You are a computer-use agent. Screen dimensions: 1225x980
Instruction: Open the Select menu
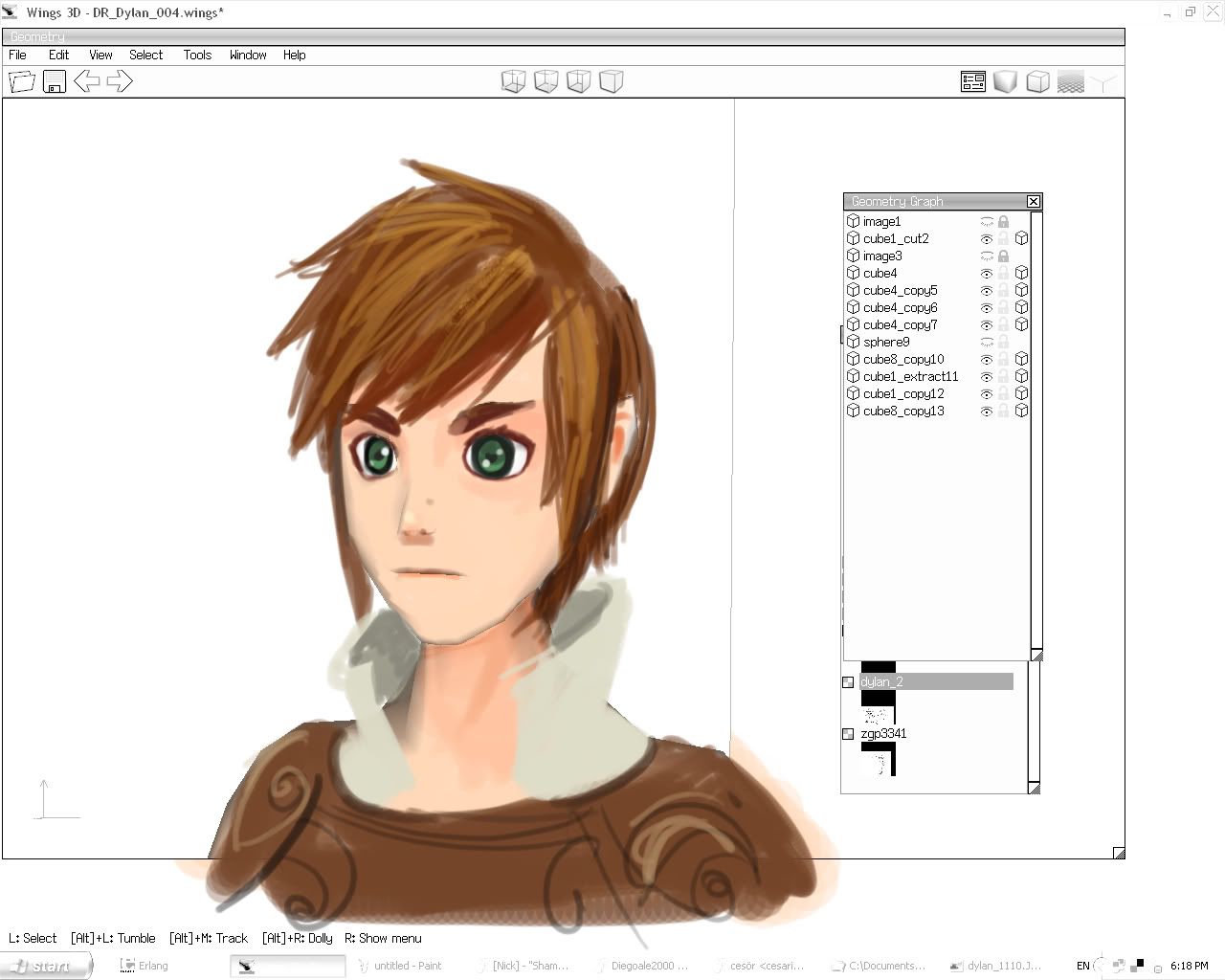pyautogui.click(x=145, y=55)
